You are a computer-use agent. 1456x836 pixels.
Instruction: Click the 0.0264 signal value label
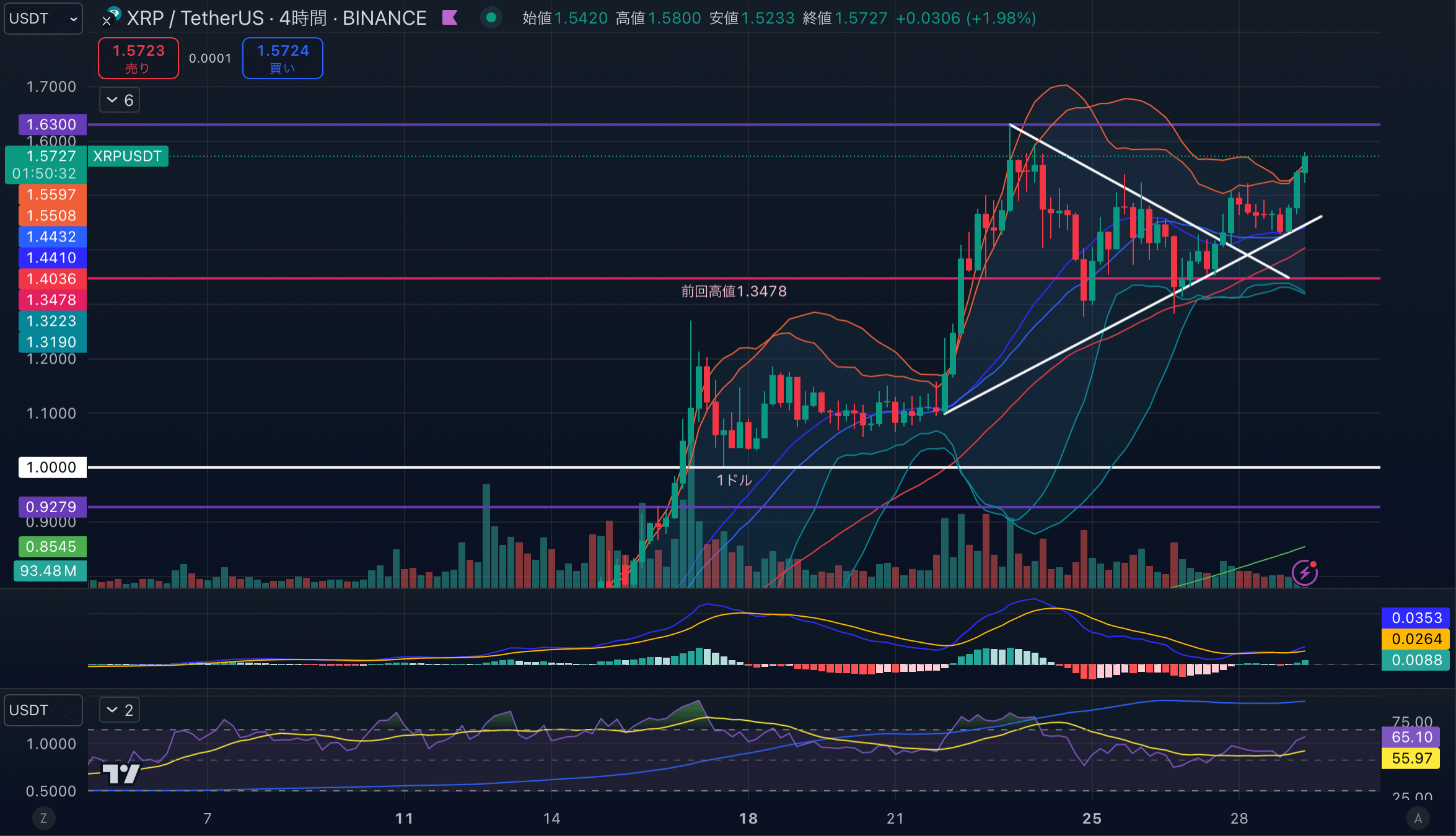point(1416,639)
